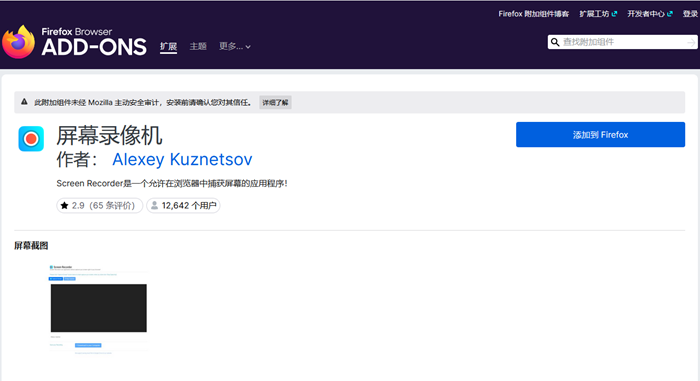Focus the 查找附加组件 search field

click(x=623, y=42)
